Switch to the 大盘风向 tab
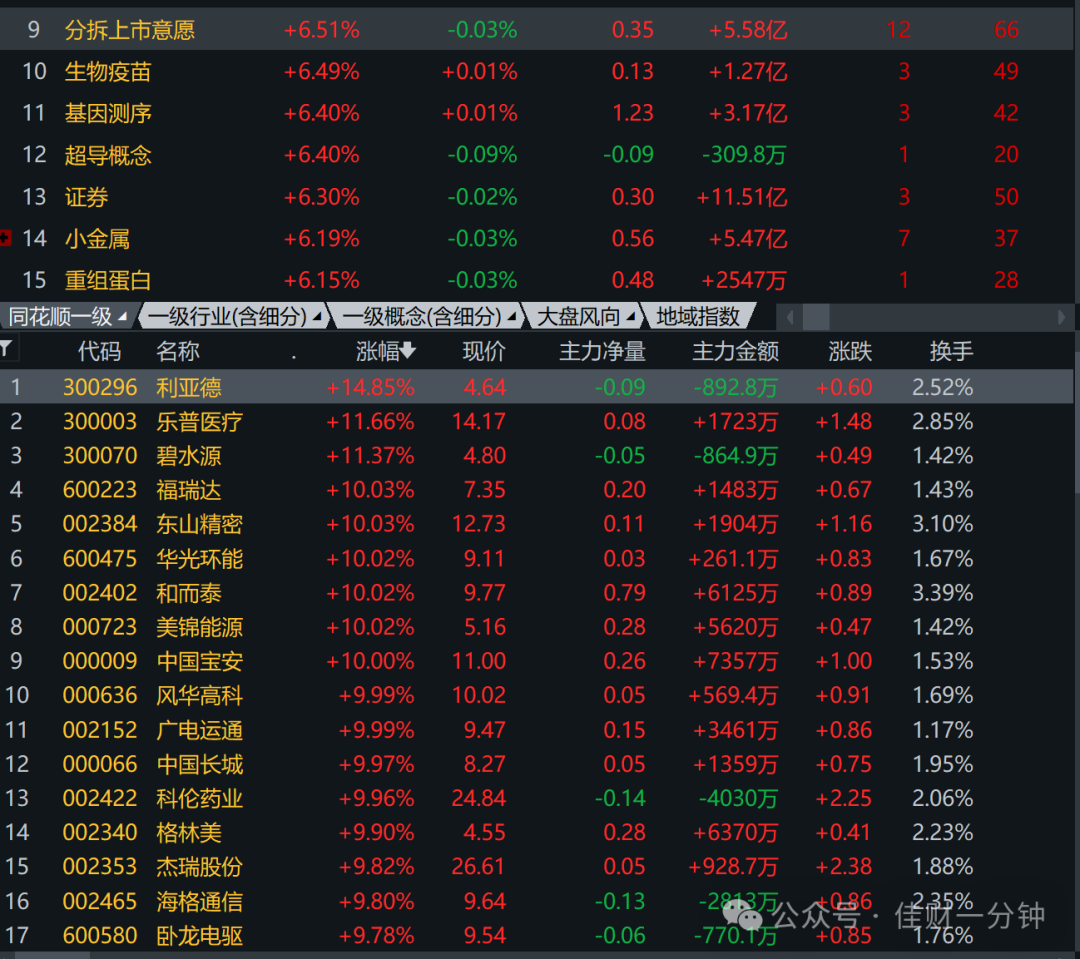The width and height of the screenshot is (1080, 959). tap(579, 317)
